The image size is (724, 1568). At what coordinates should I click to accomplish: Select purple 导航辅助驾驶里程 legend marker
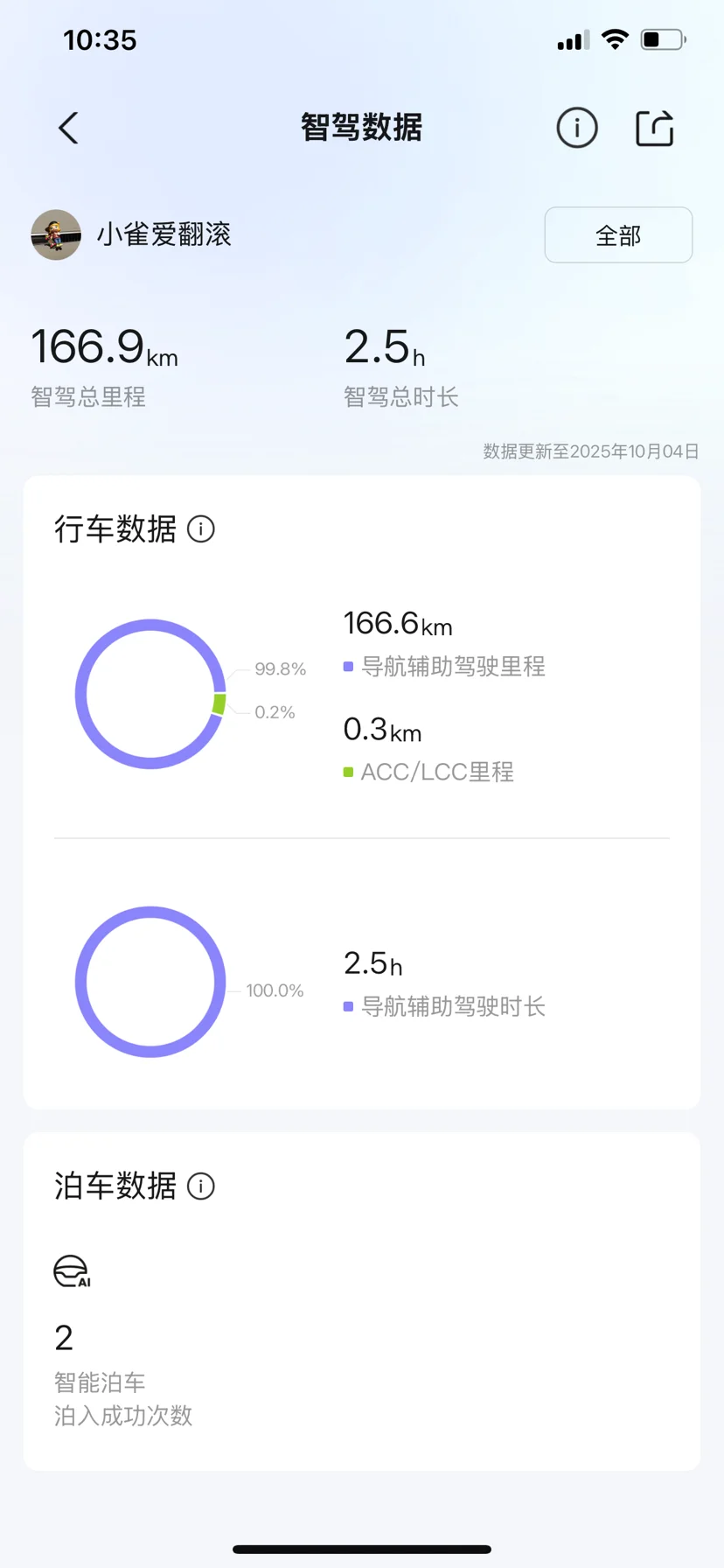tap(348, 667)
